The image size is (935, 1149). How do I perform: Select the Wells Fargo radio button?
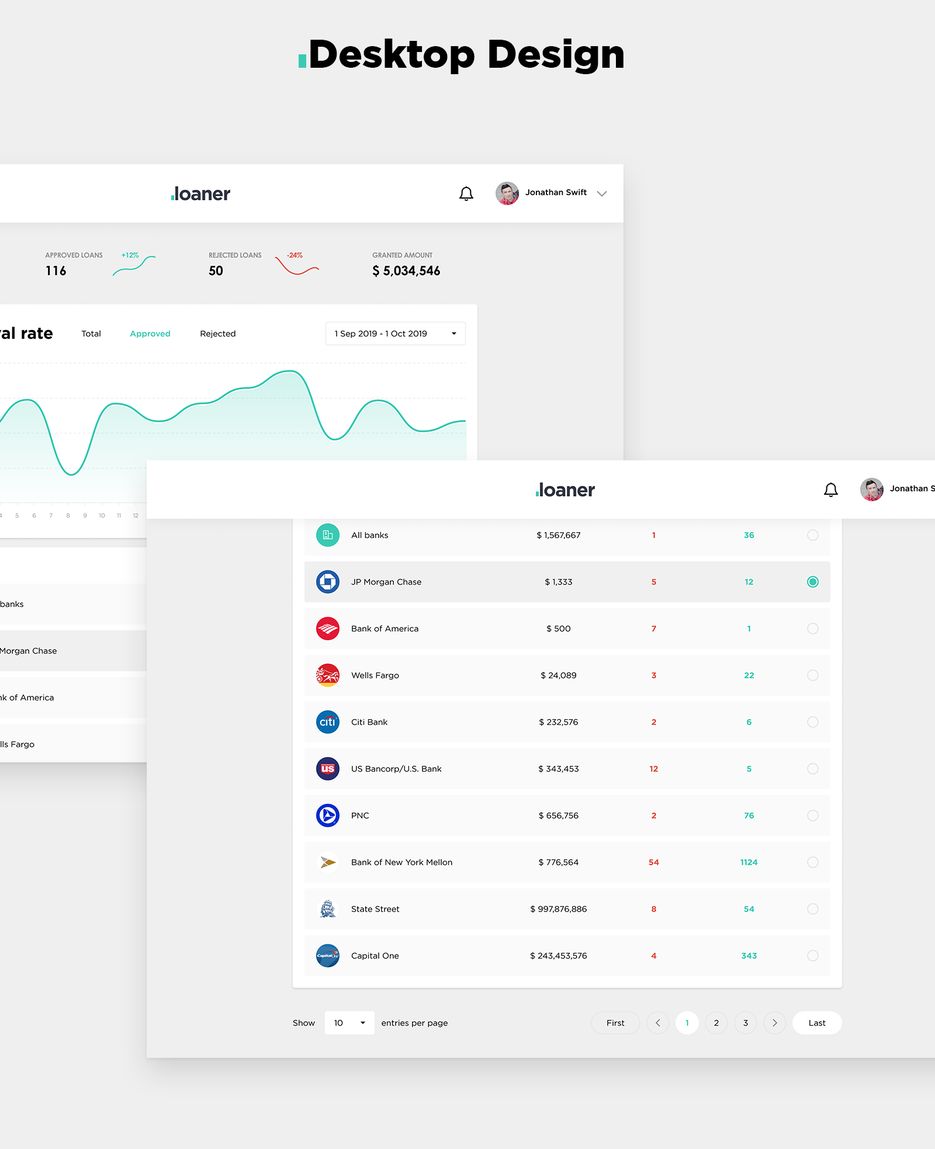coord(813,675)
